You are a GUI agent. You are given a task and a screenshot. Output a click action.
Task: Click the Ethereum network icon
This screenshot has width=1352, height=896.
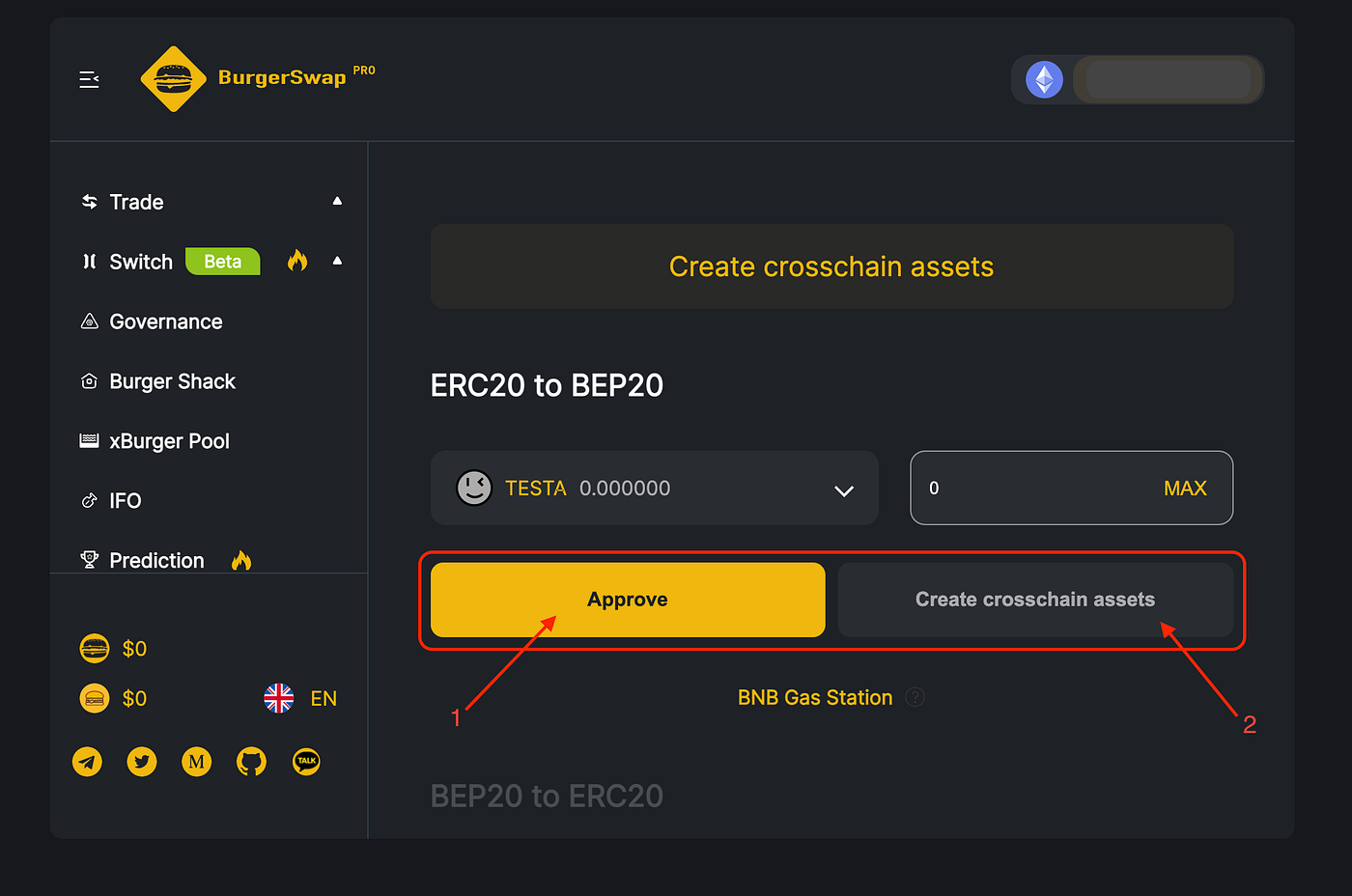point(1044,79)
